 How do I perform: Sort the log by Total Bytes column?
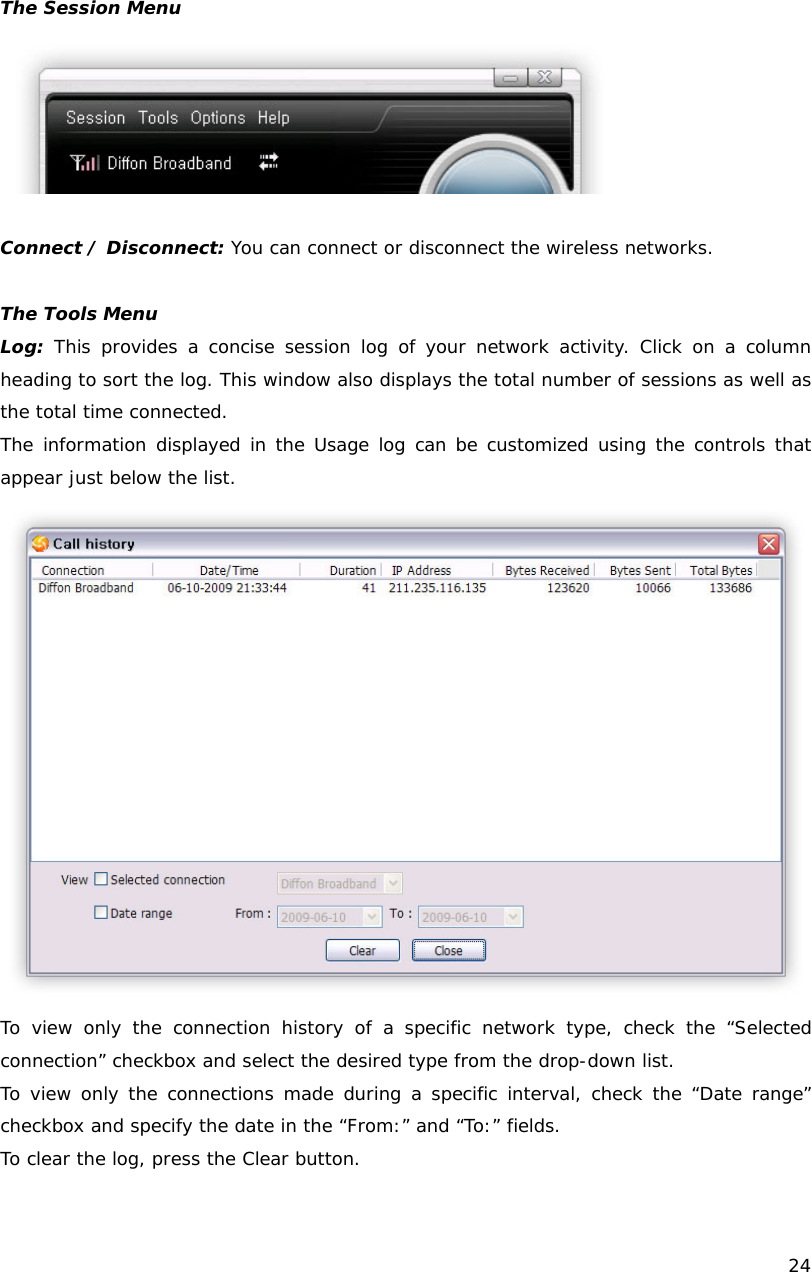pyautogui.click(x=719, y=570)
